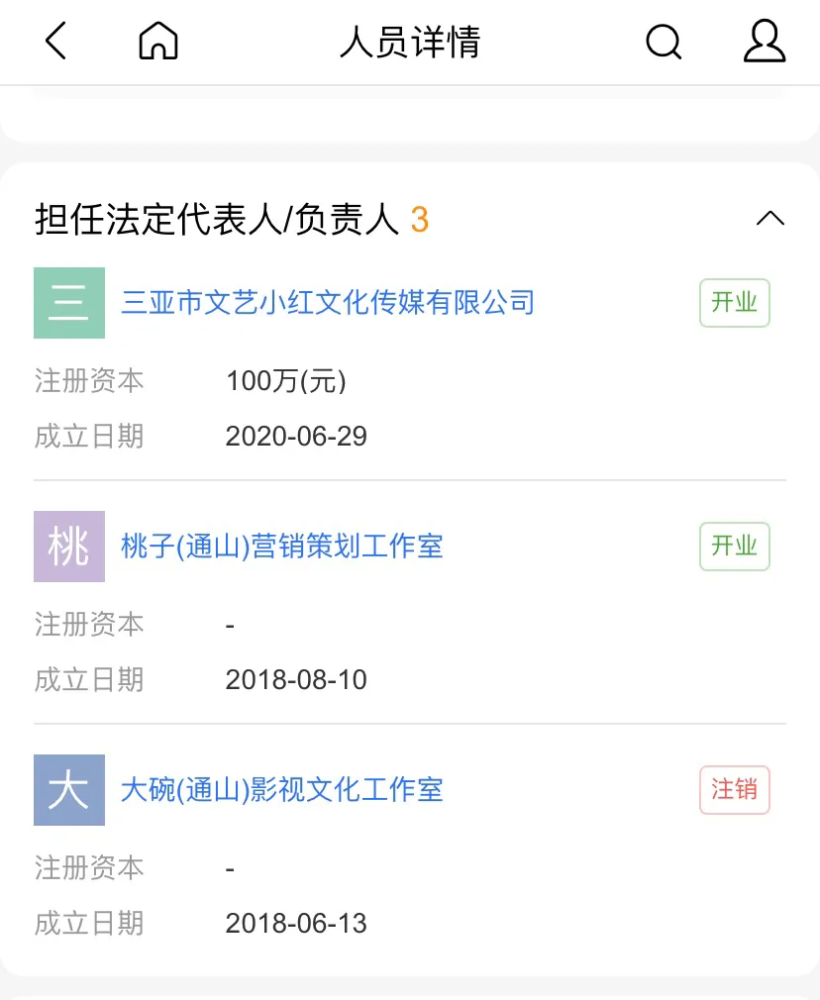This screenshot has height=1000, width=820.
Task: Click the orange count number 3
Action: pos(420,220)
